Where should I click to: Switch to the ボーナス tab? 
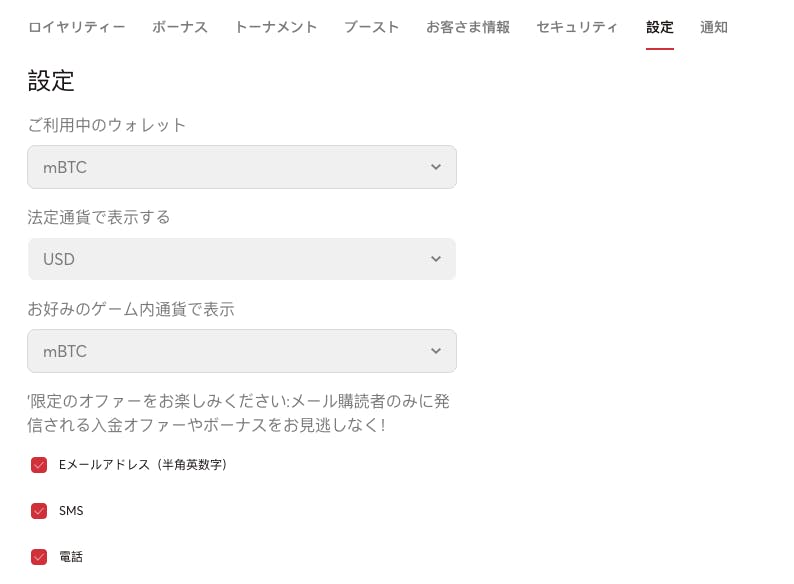[180, 27]
